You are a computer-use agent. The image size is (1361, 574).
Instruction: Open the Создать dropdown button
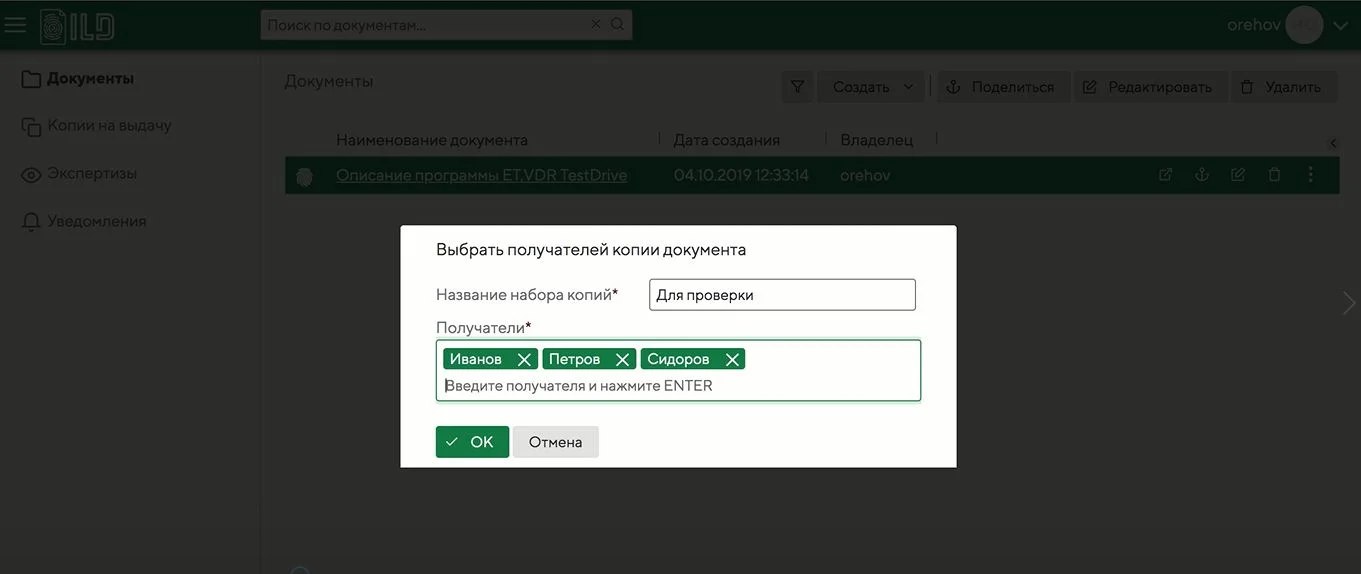pos(872,87)
